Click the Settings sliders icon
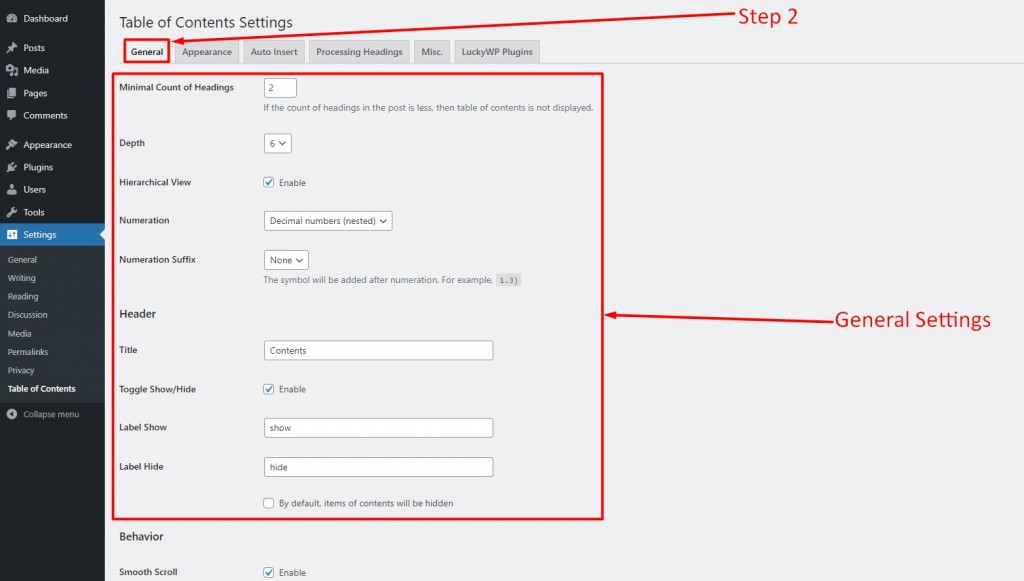This screenshot has height=581, width=1024. click(12, 234)
